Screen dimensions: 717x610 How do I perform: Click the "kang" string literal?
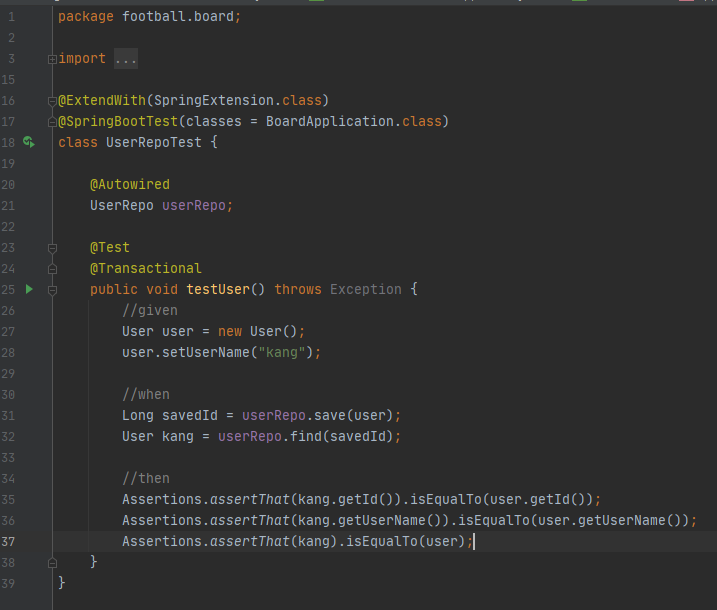pos(282,353)
